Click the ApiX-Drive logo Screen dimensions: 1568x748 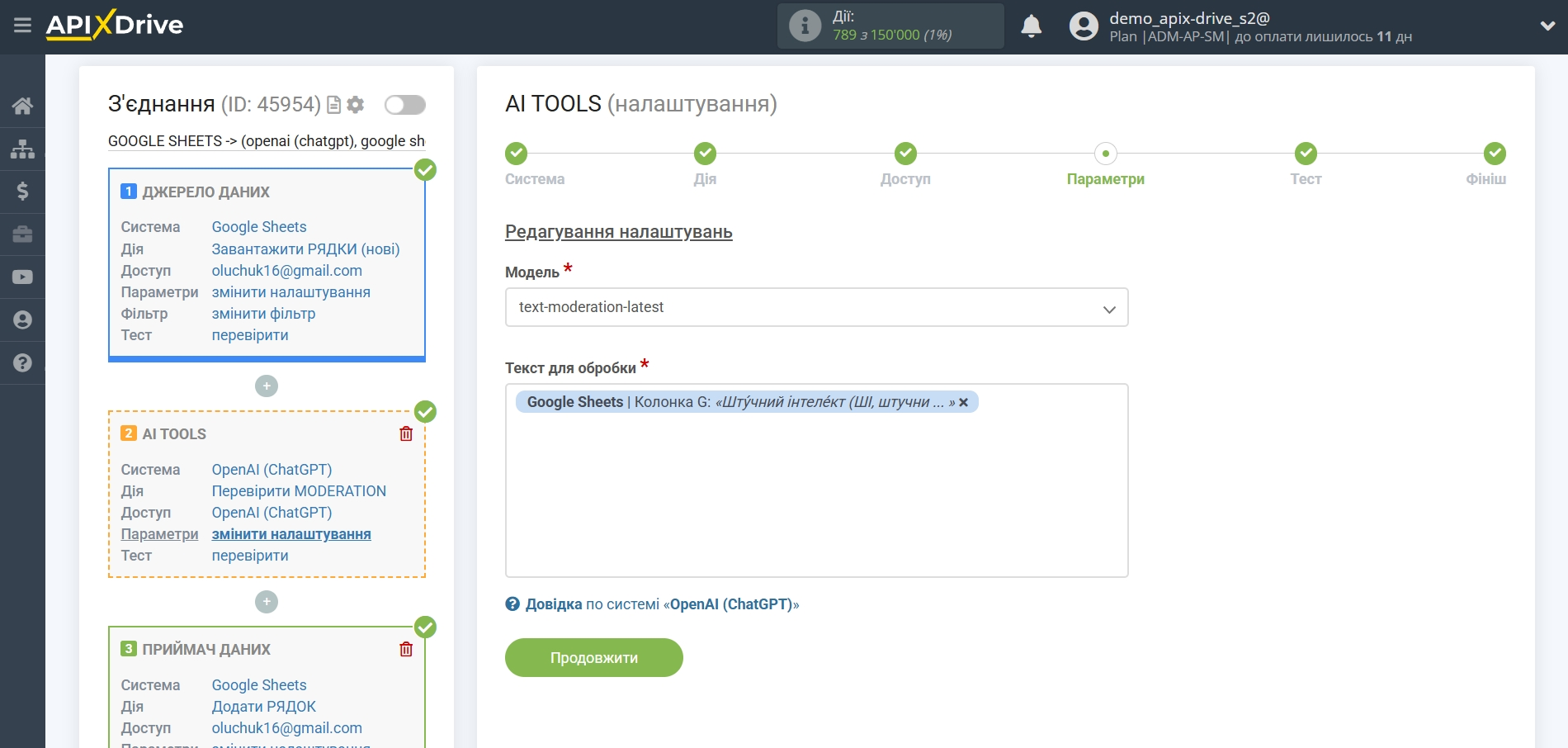(115, 25)
